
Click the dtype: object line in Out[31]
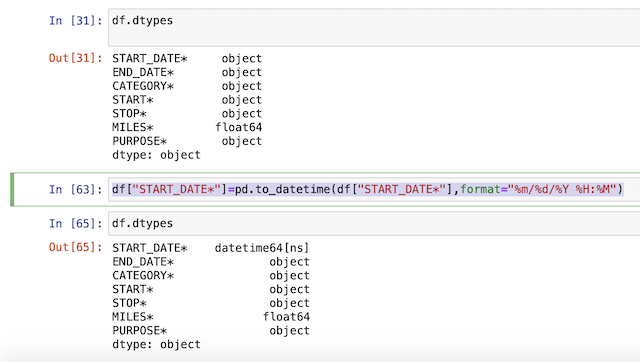click(x=156, y=155)
